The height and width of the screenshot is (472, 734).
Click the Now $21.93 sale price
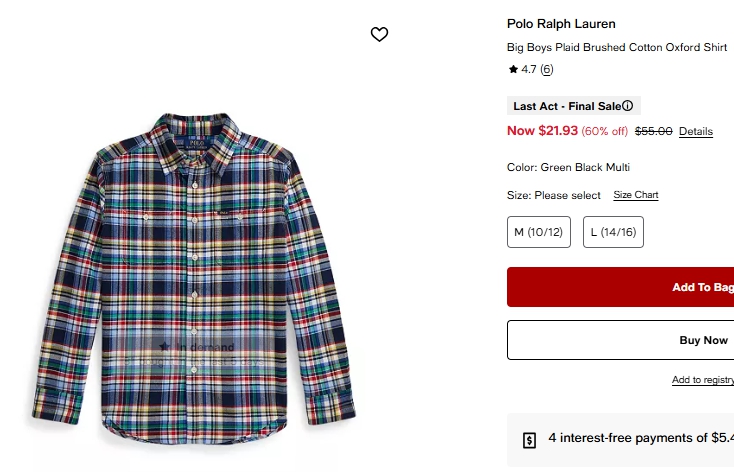[x=542, y=131]
